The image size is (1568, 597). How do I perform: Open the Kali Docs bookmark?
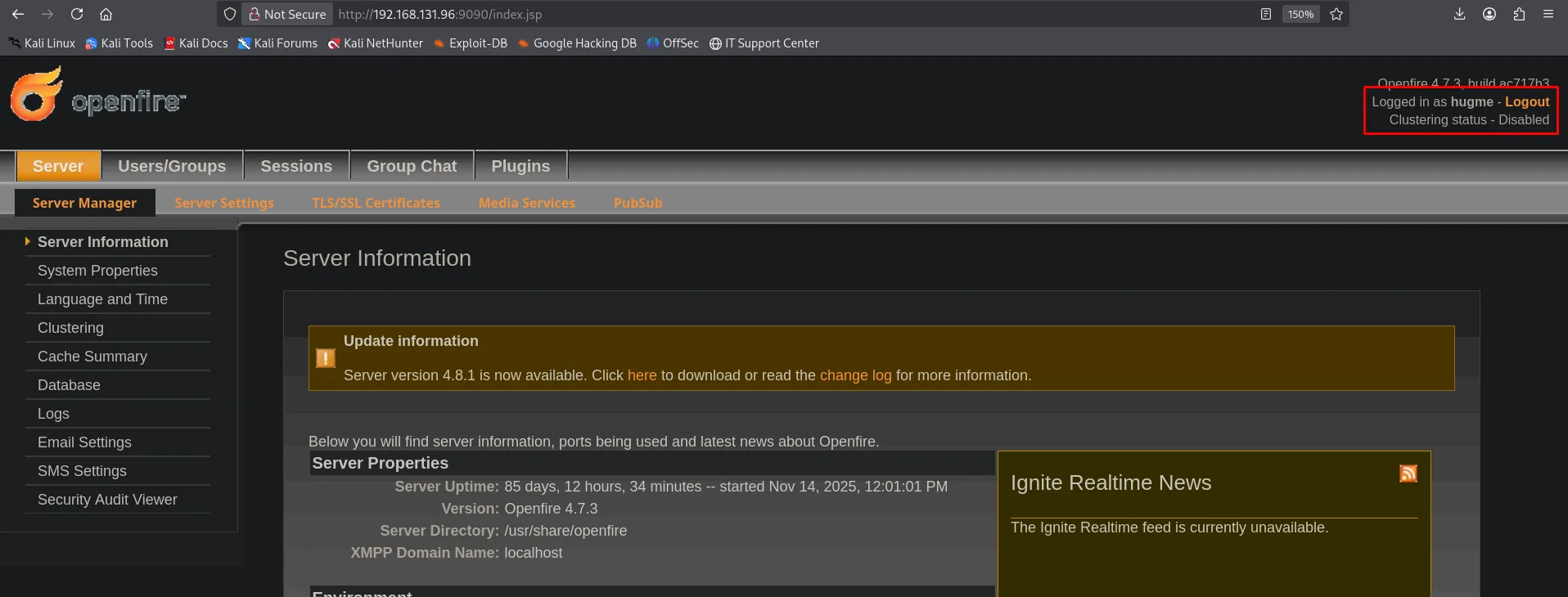click(x=196, y=43)
